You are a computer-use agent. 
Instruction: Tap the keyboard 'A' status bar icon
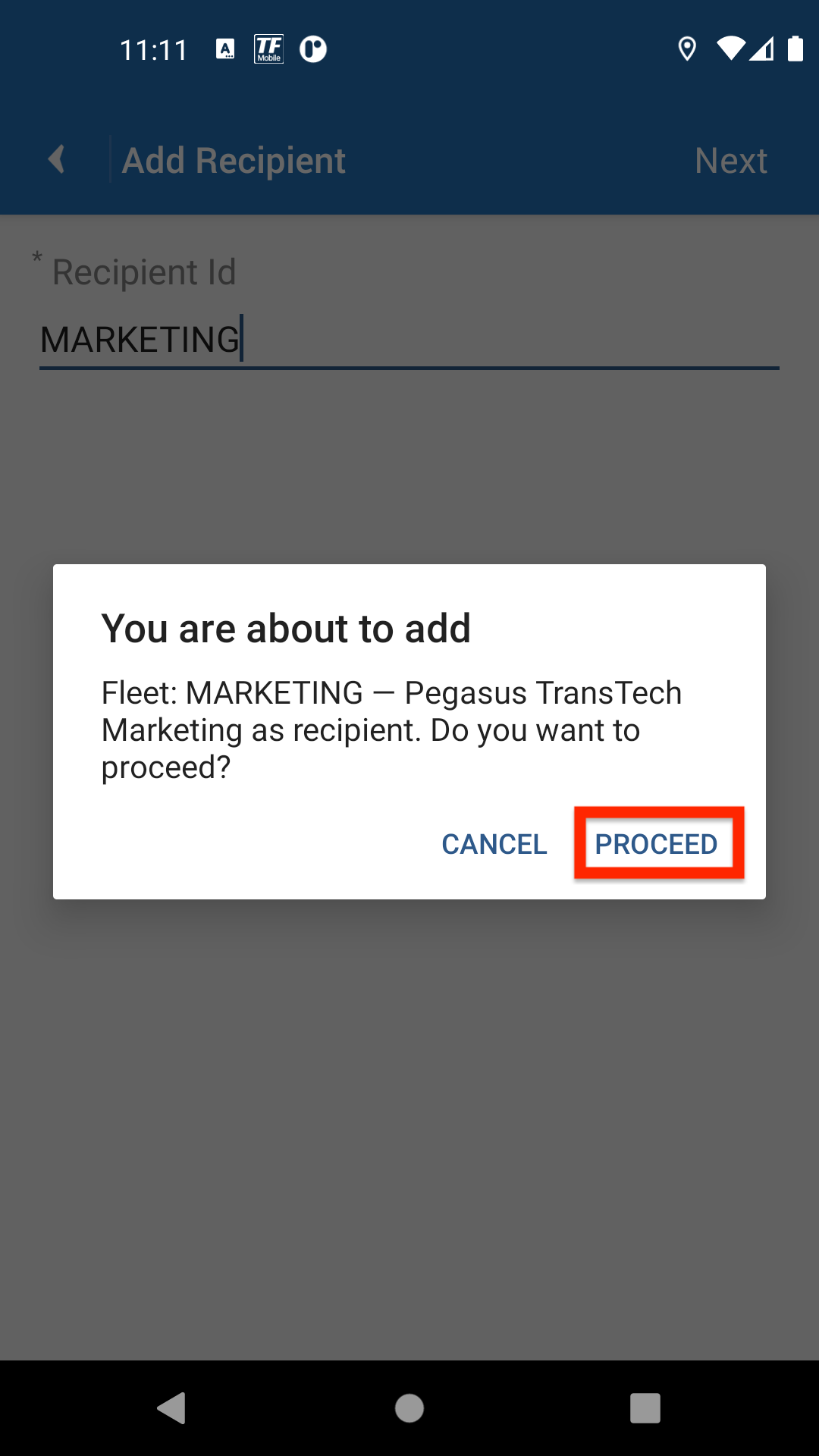pos(225,49)
